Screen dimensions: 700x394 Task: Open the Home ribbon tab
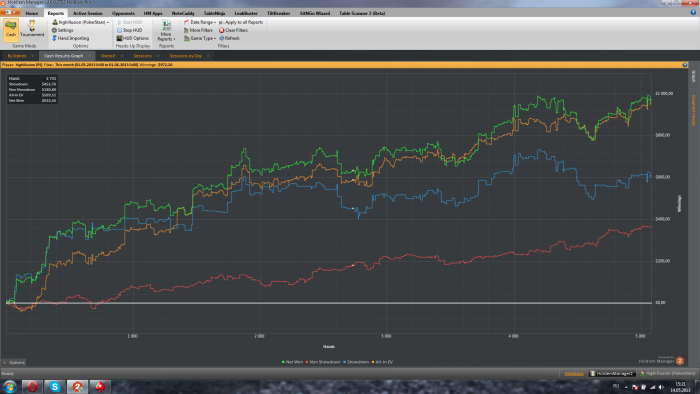click(32, 13)
